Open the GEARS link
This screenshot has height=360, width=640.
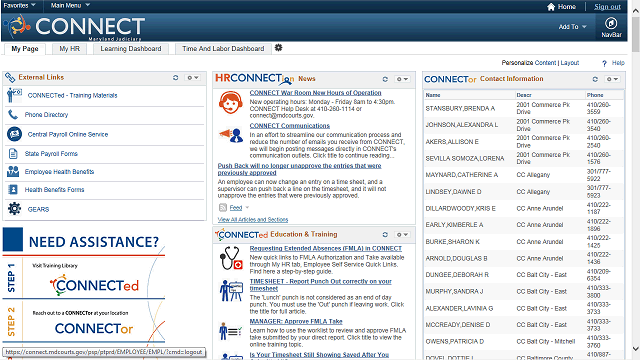coord(38,209)
